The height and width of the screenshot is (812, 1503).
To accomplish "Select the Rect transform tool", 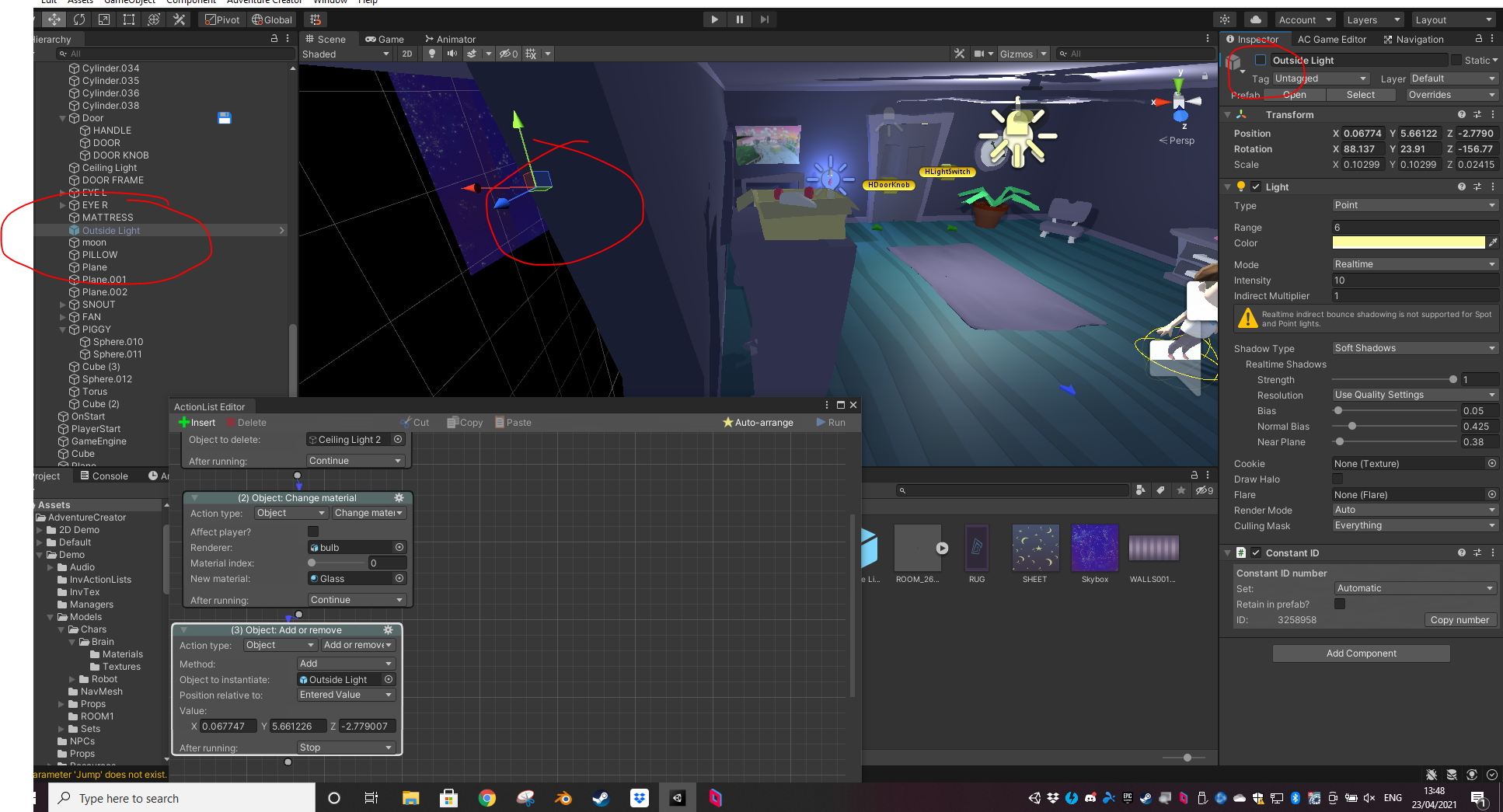I will [x=129, y=19].
